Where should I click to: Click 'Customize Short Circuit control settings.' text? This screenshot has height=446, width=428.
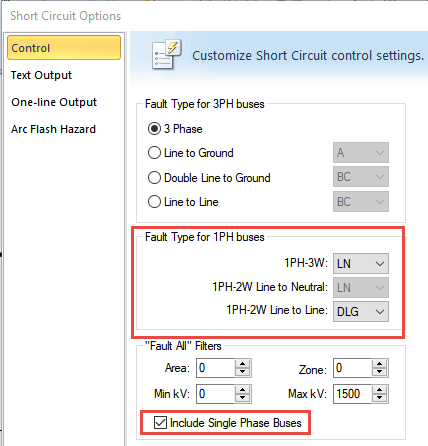point(308,56)
